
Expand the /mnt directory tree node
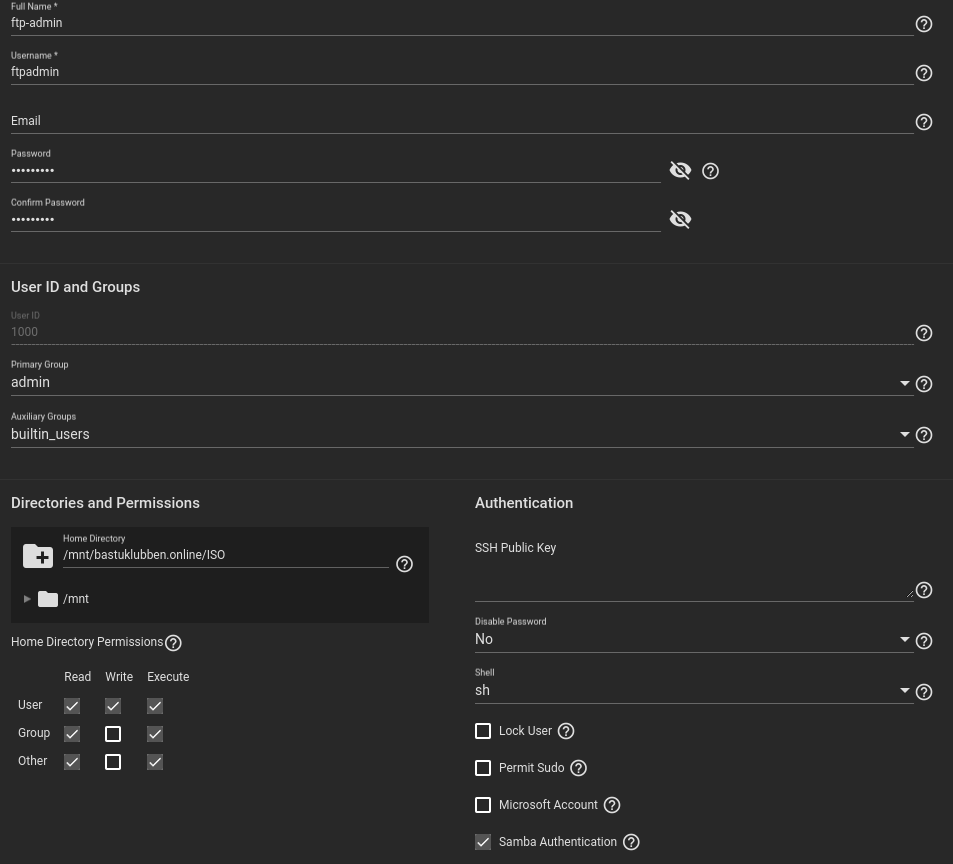(27, 599)
